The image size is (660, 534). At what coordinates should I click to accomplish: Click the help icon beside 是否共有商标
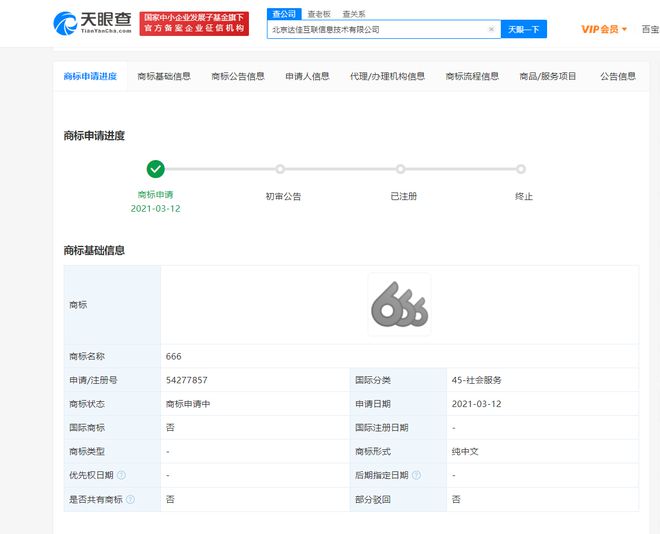tap(130, 499)
